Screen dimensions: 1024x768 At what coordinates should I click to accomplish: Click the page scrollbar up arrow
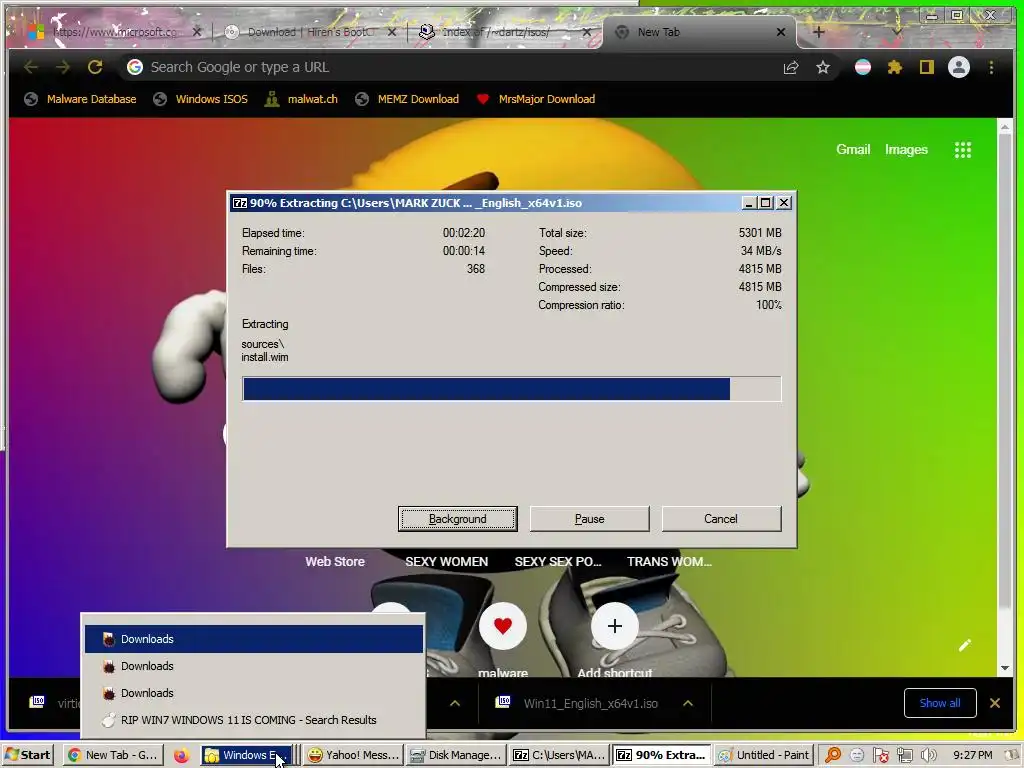tap(1004, 127)
